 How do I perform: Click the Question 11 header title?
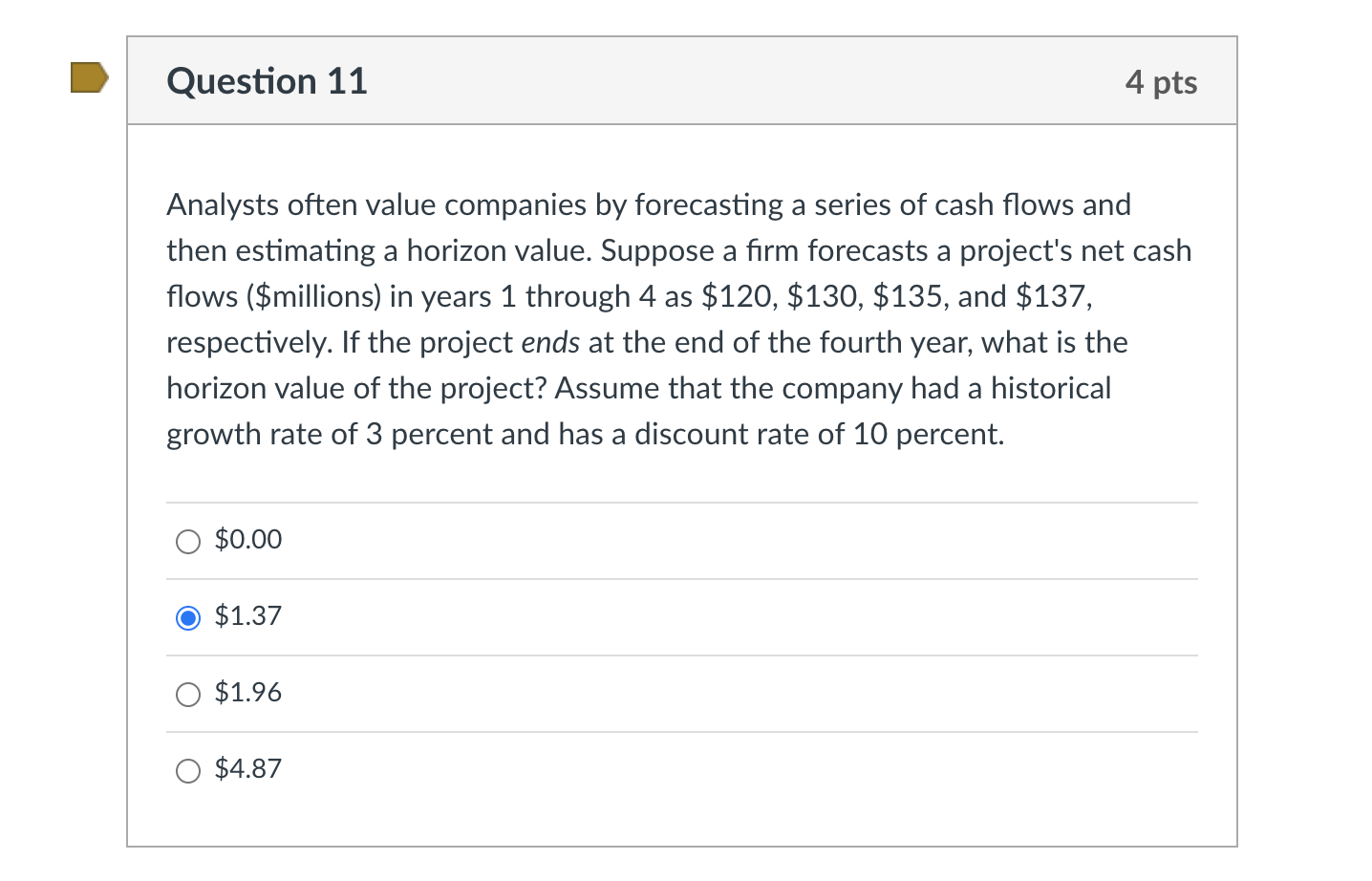267,81
